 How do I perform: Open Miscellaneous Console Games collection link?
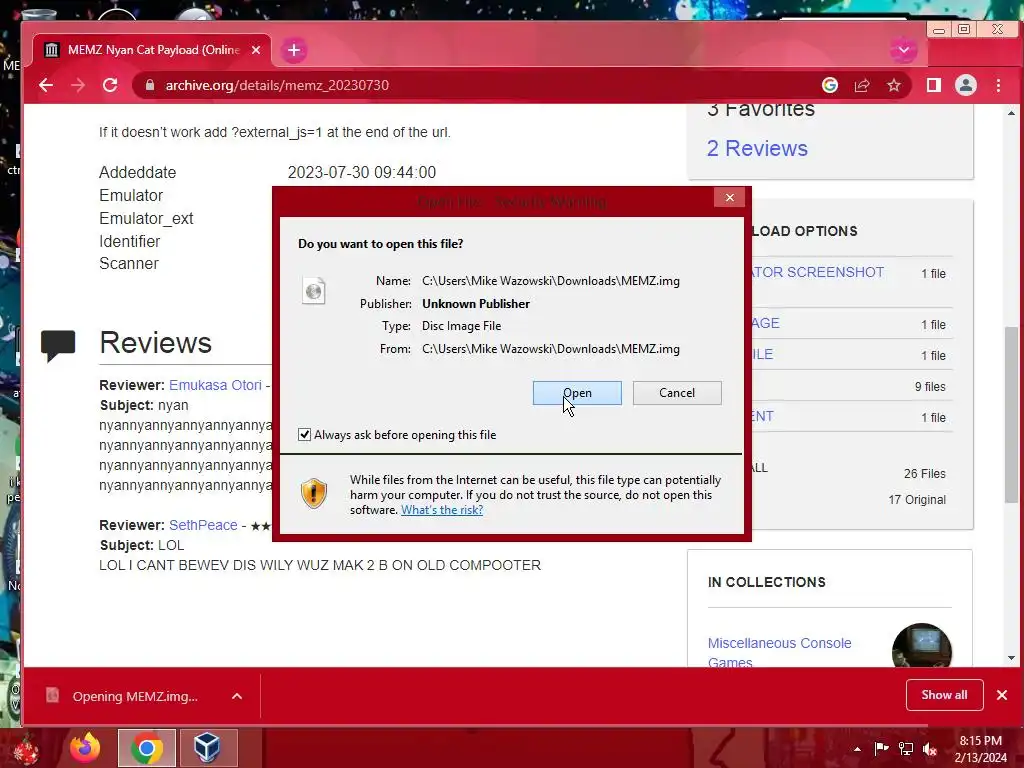[779, 652]
